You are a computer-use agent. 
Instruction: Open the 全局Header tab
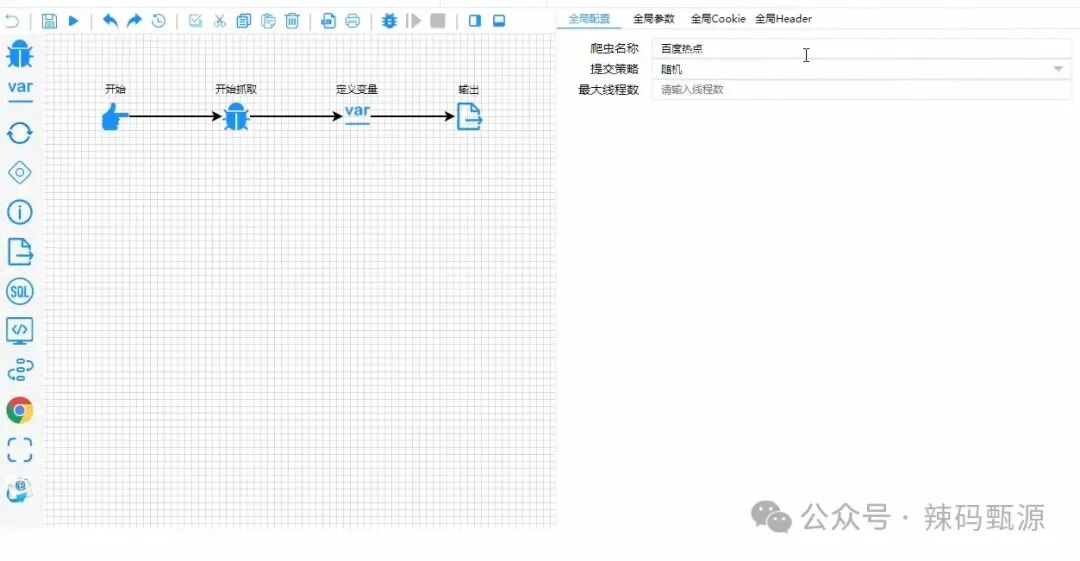[783, 19]
